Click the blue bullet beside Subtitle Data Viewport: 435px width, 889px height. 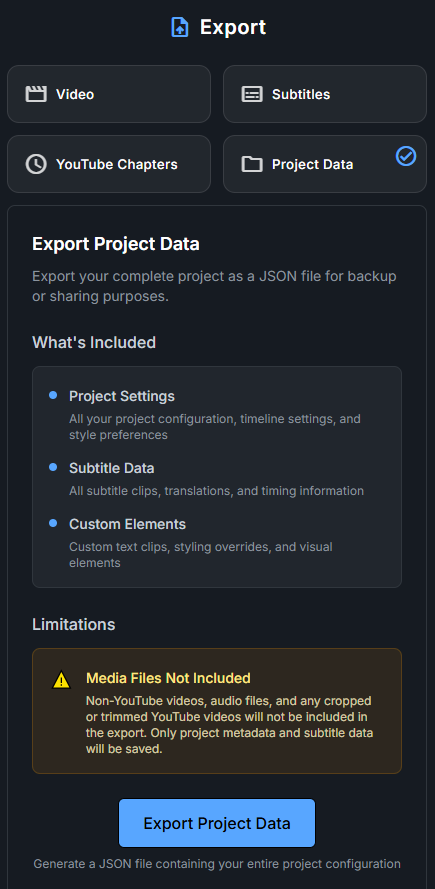tap(53, 467)
